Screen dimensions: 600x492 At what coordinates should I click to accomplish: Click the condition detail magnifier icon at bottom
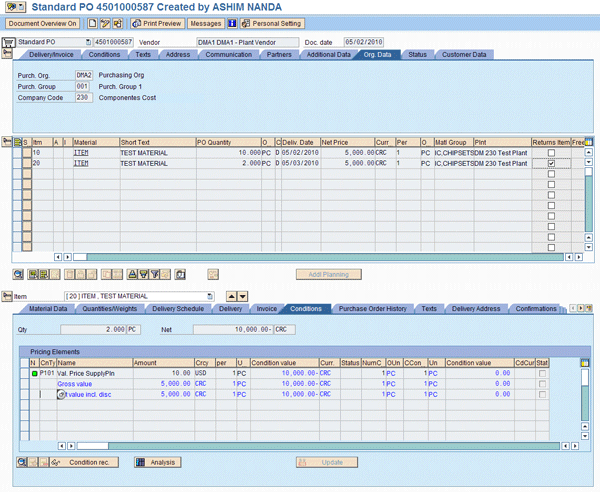pyautogui.click(x=22, y=462)
